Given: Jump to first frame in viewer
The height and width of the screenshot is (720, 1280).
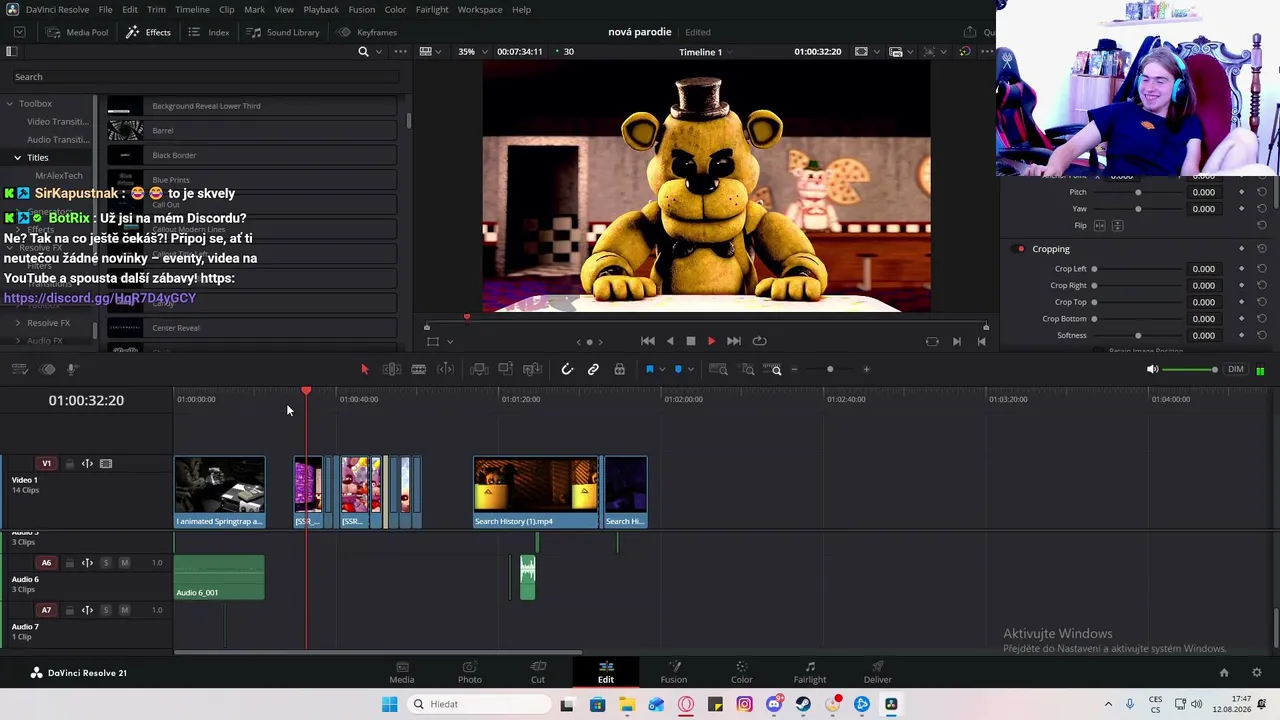Looking at the screenshot, I should click(648, 341).
